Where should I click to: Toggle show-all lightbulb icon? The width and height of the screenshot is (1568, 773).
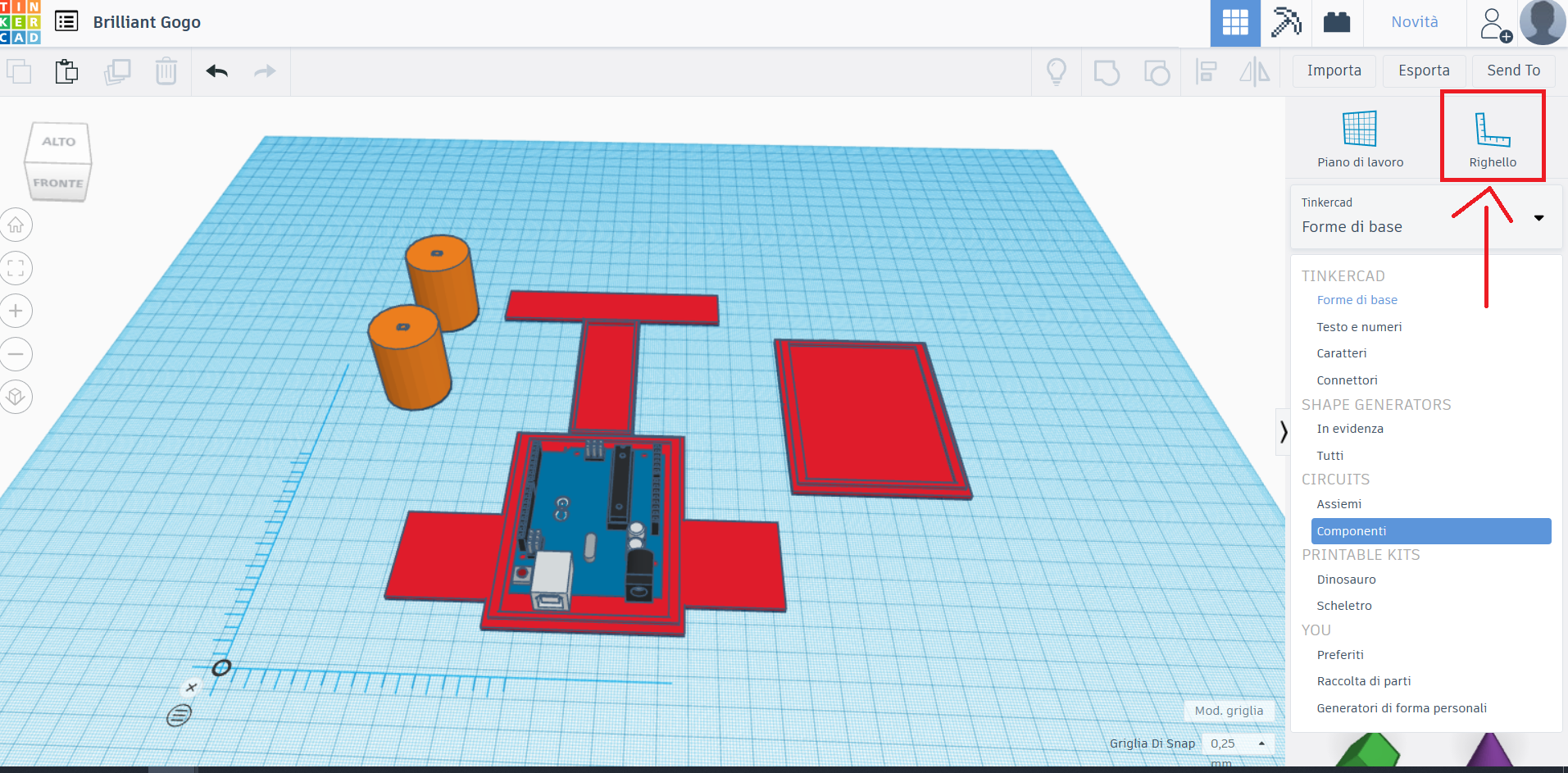coord(1057,72)
